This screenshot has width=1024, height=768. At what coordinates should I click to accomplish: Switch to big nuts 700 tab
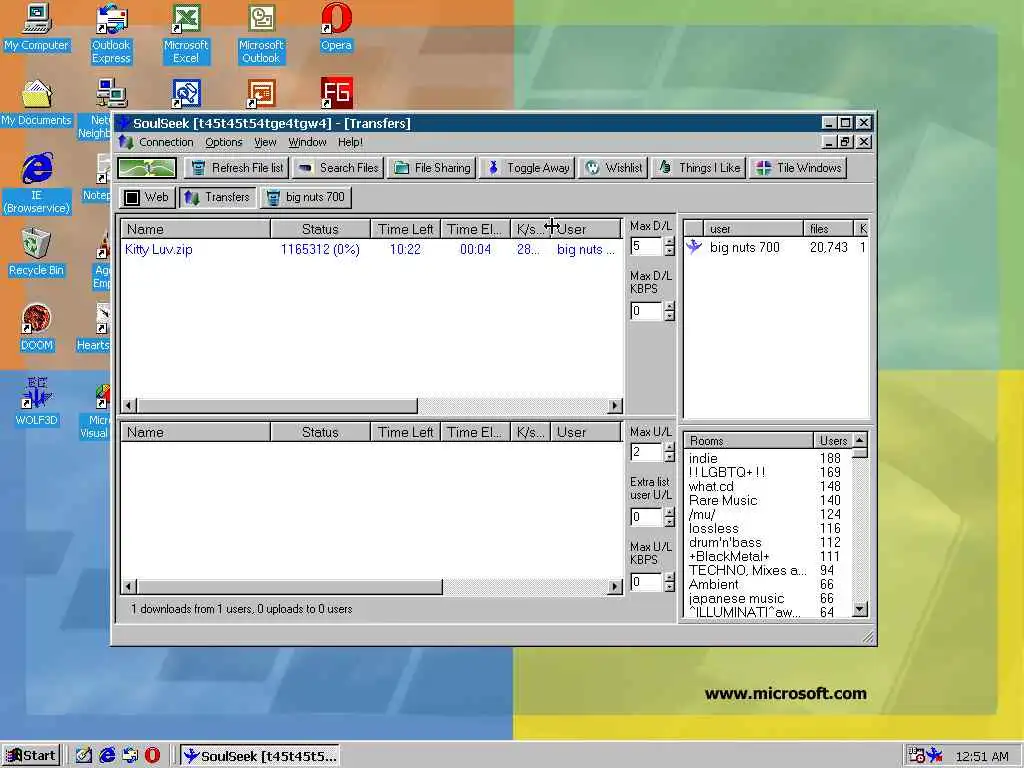tap(306, 197)
